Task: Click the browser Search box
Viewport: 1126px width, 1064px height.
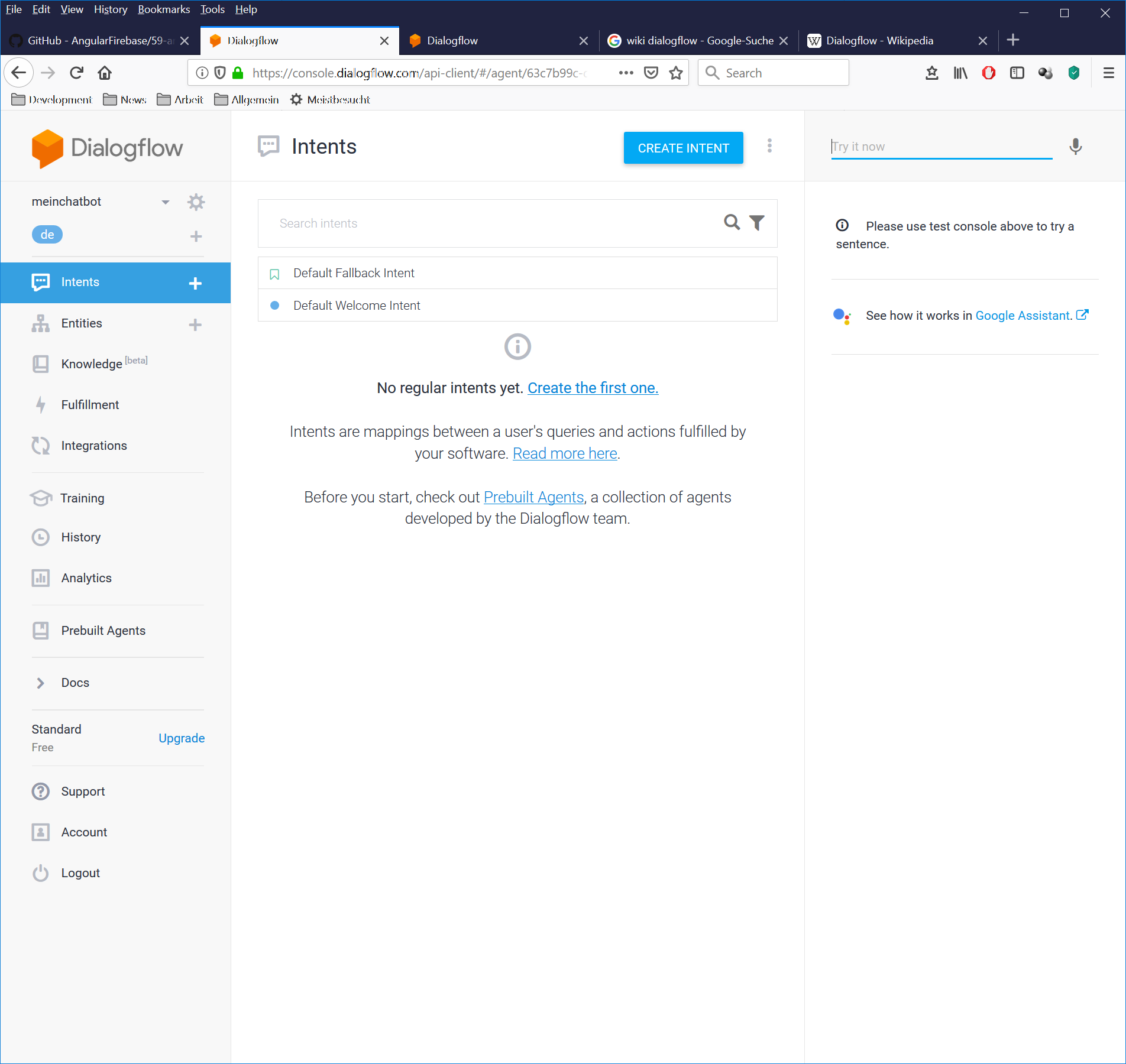Action: [x=774, y=73]
